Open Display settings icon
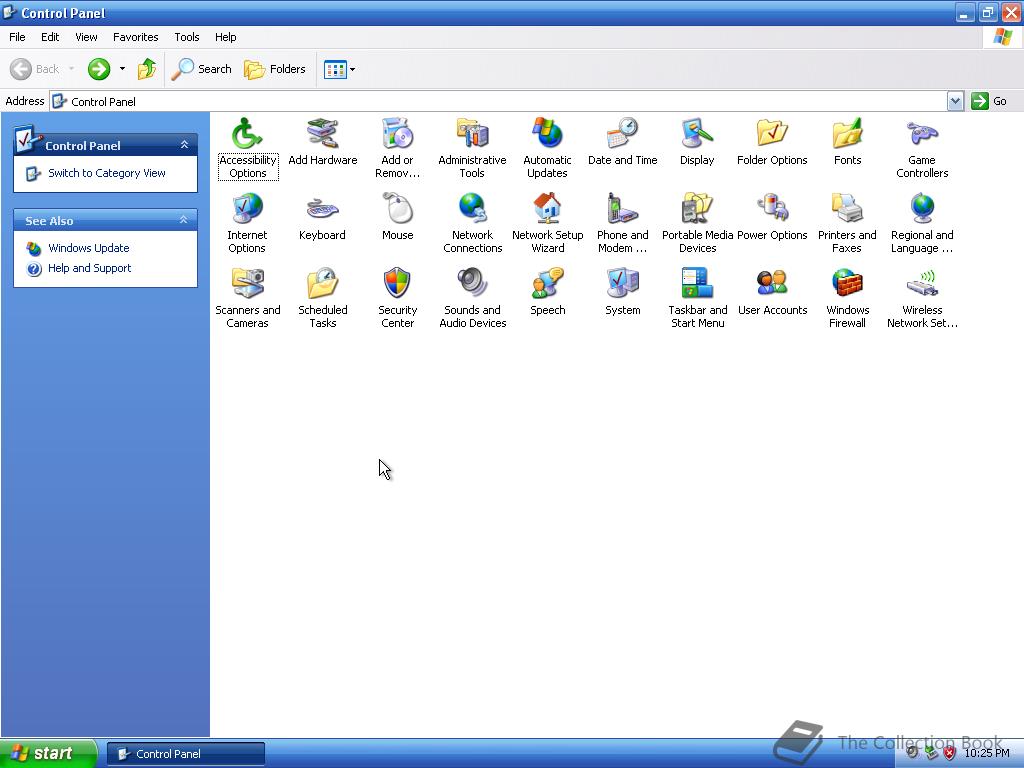This screenshot has height=768, width=1024. 697,134
